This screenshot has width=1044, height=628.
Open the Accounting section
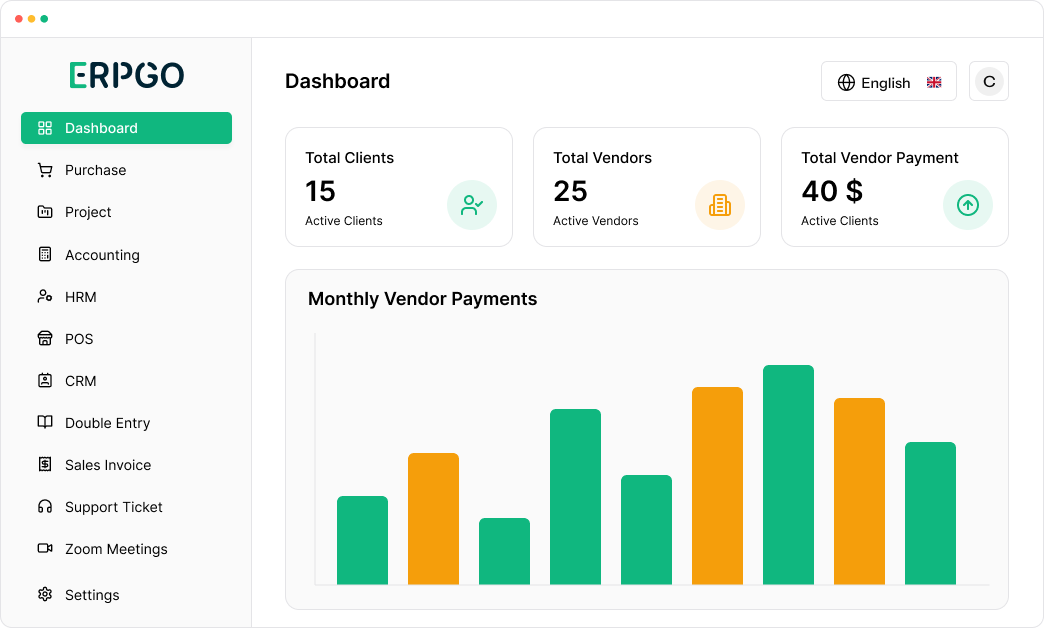tap(127, 254)
